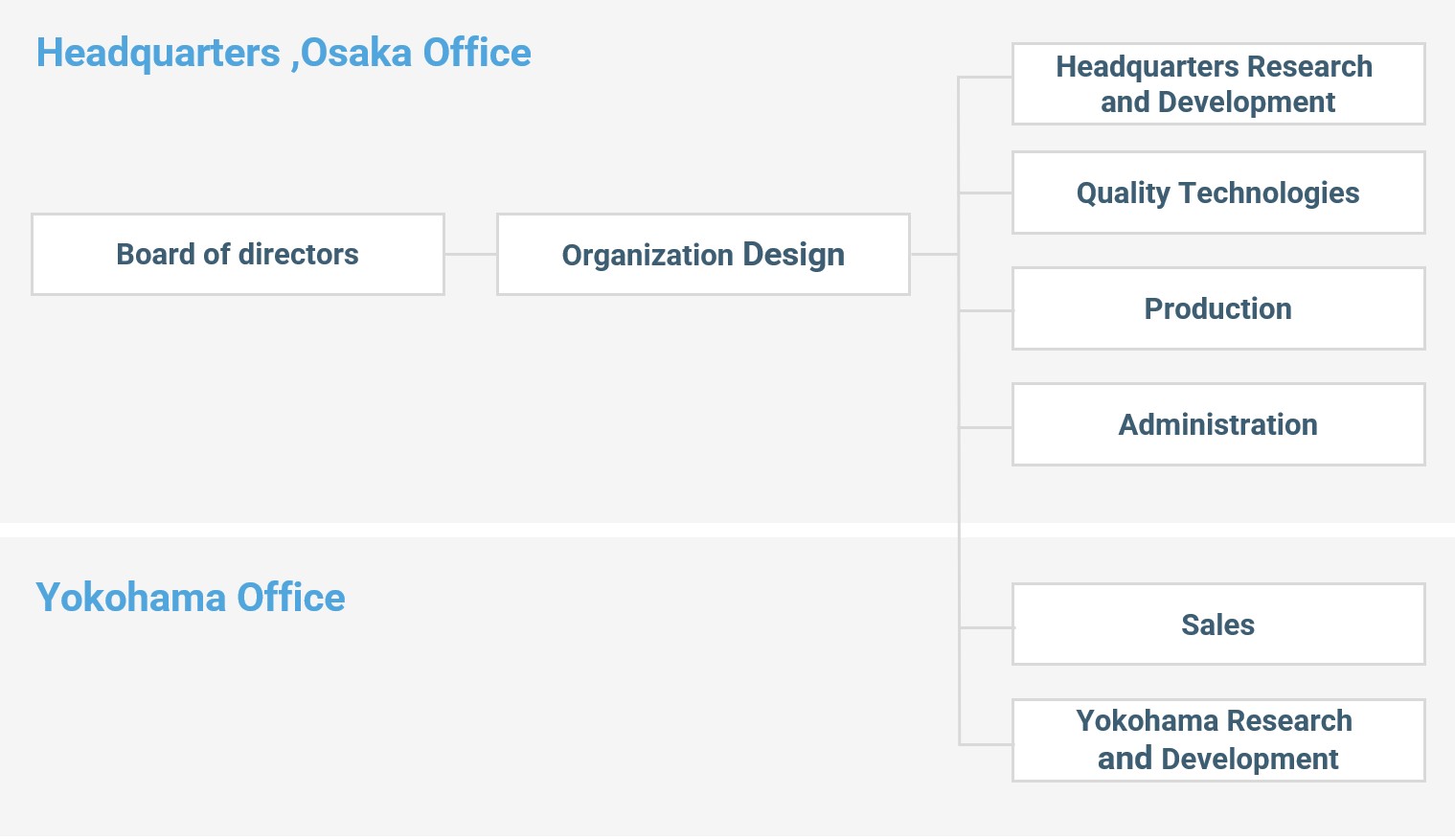Select the Production department box
Viewport: 1455px width, 840px height.
[x=1217, y=308]
